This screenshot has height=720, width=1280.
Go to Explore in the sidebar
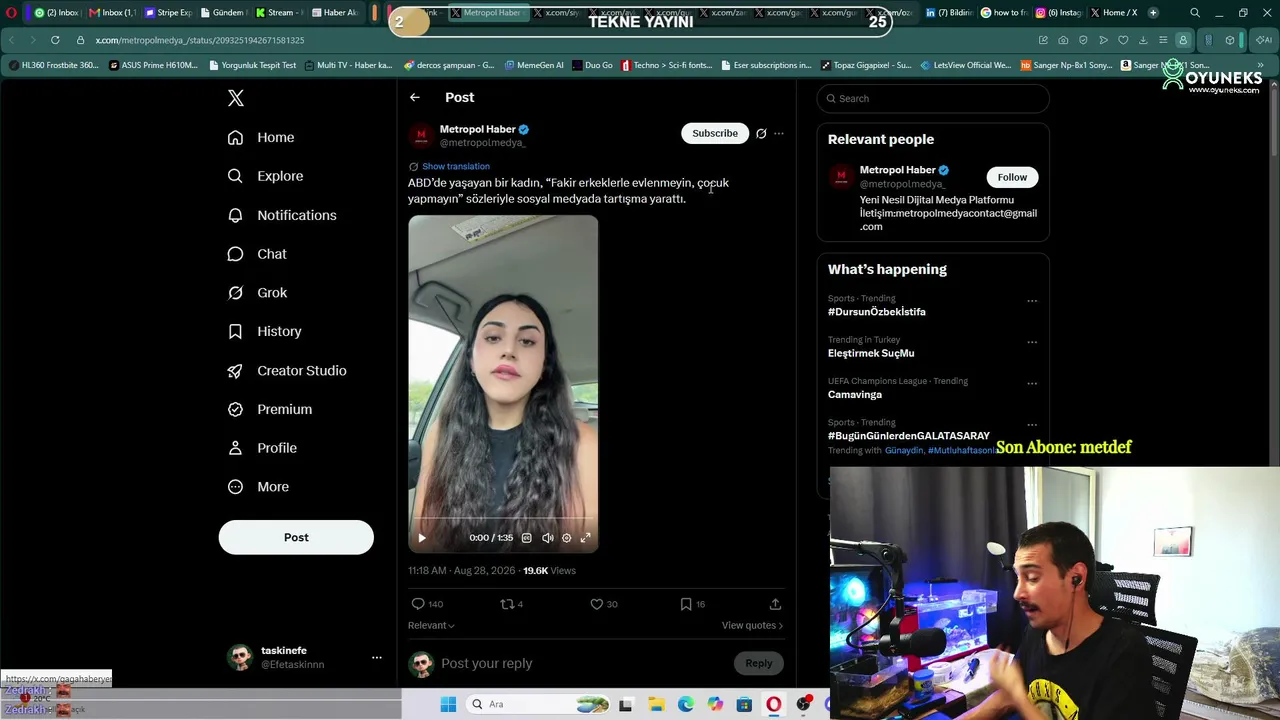click(265, 176)
